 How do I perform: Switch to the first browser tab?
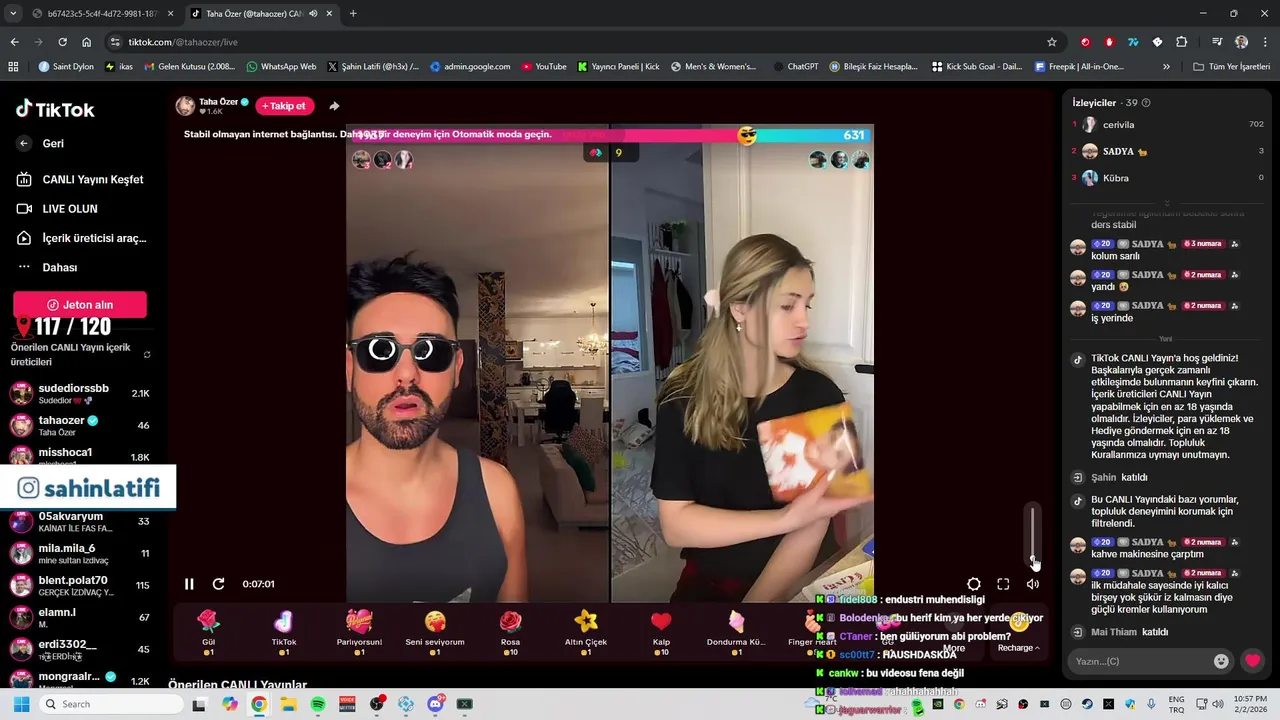tap(101, 14)
